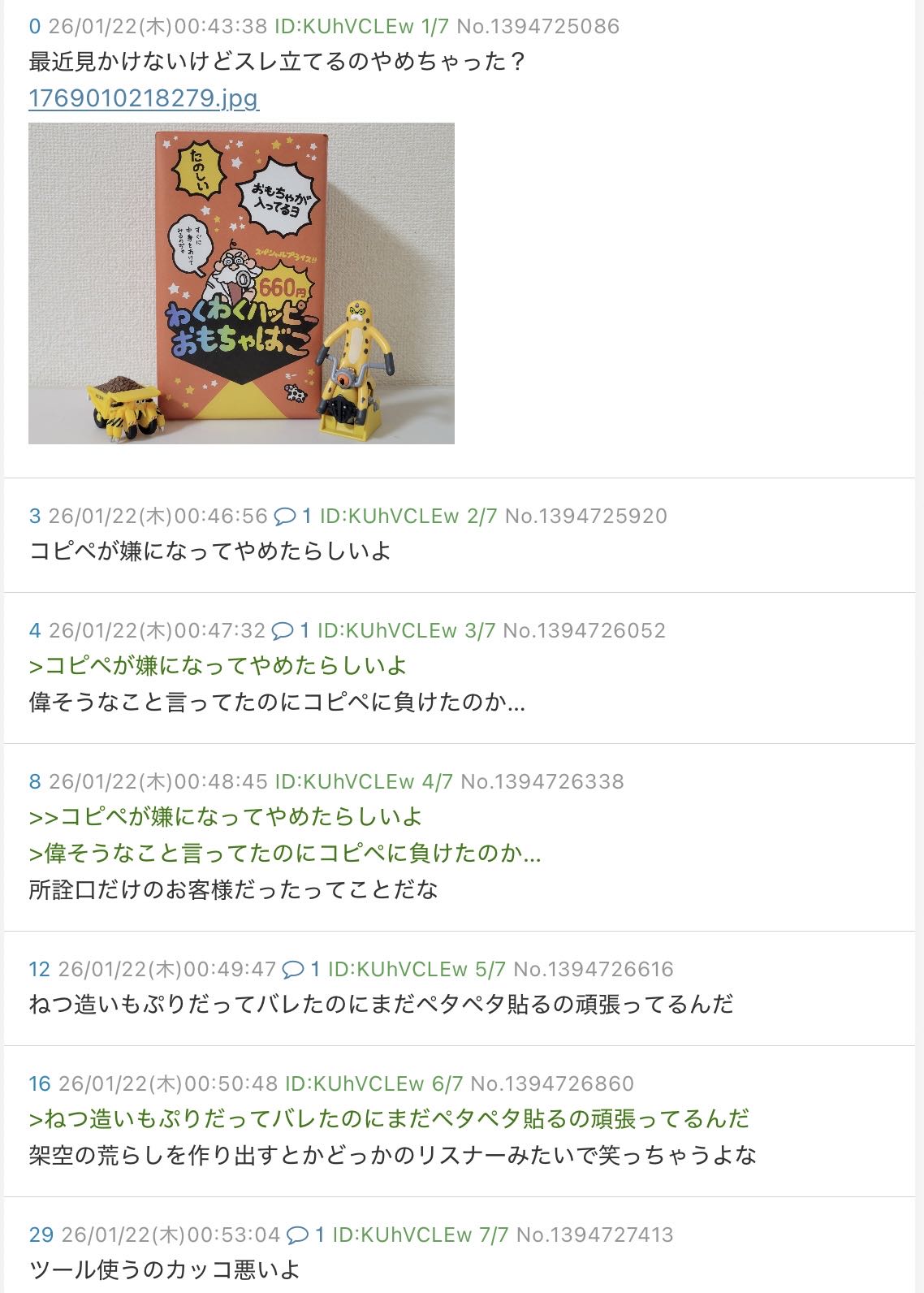Click post number 29 label
The height and width of the screenshot is (1293, 924).
point(41,1235)
